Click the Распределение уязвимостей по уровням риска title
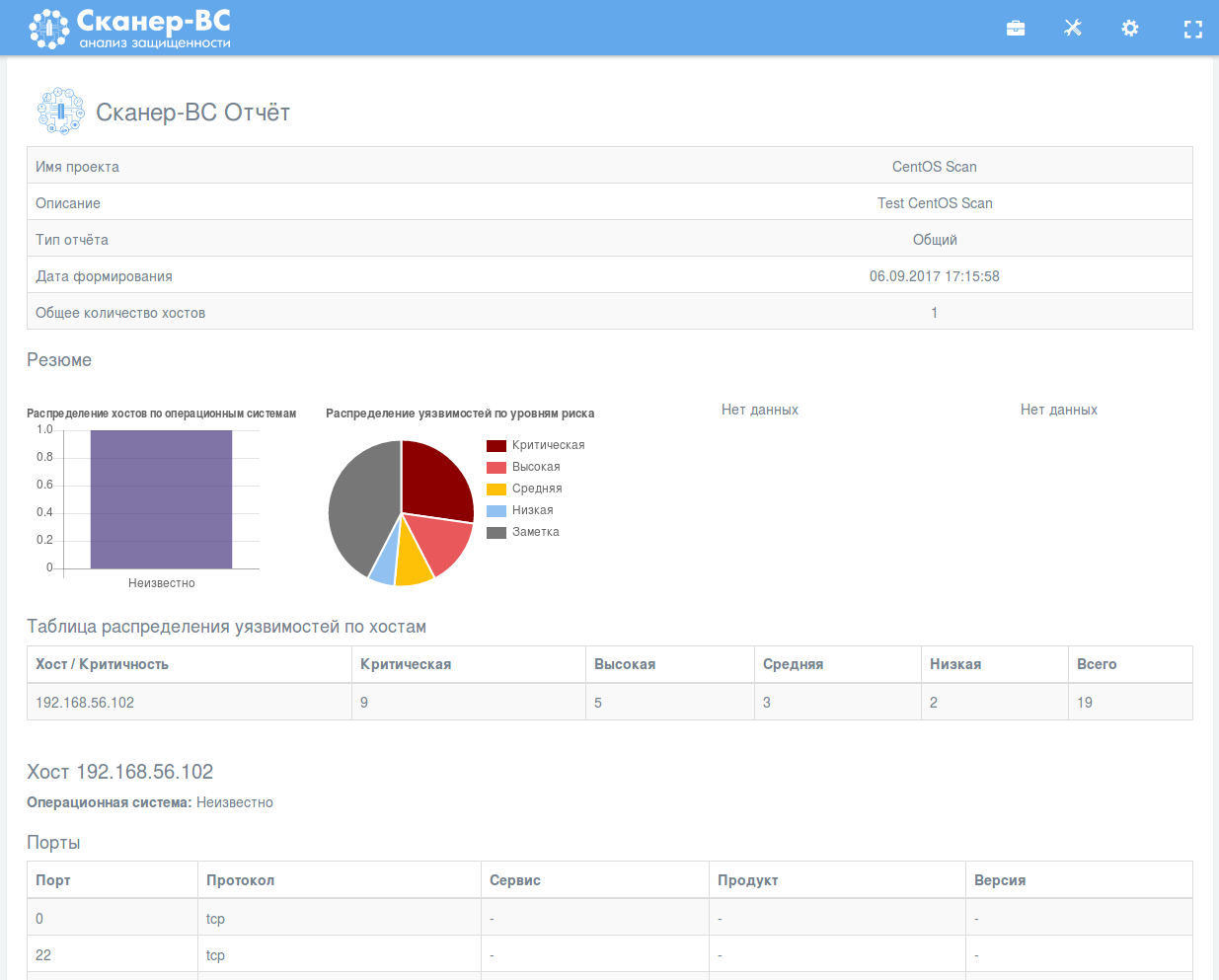This screenshot has height=980, width=1219. click(x=460, y=414)
